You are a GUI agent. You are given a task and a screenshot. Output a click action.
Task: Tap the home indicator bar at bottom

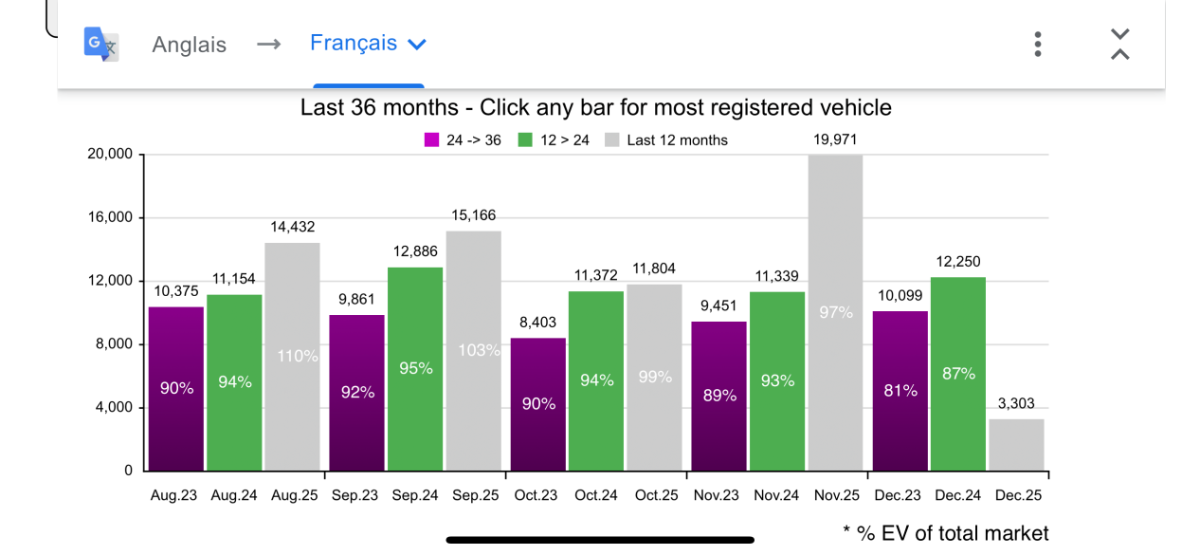pos(599,540)
